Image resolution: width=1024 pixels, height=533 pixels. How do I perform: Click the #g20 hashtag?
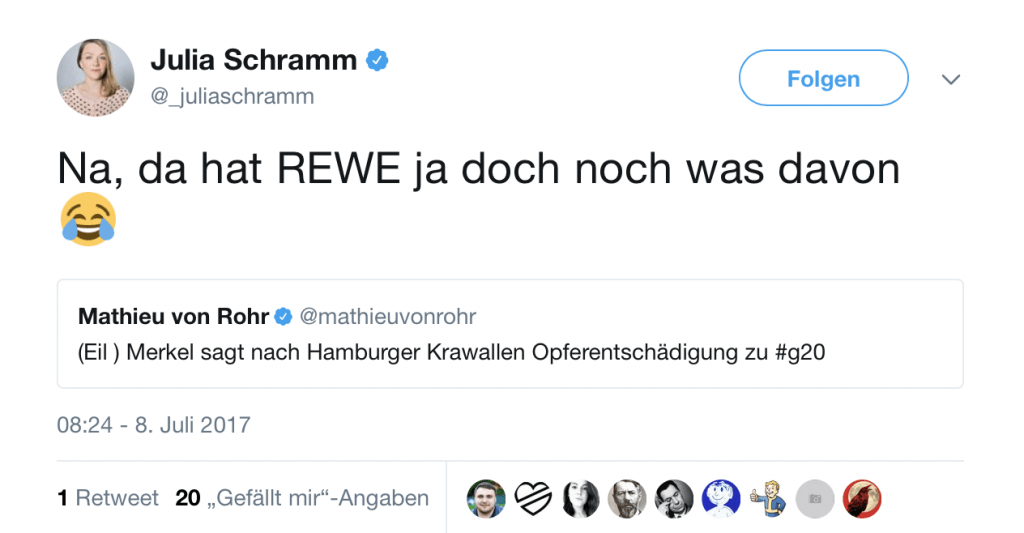(x=799, y=353)
